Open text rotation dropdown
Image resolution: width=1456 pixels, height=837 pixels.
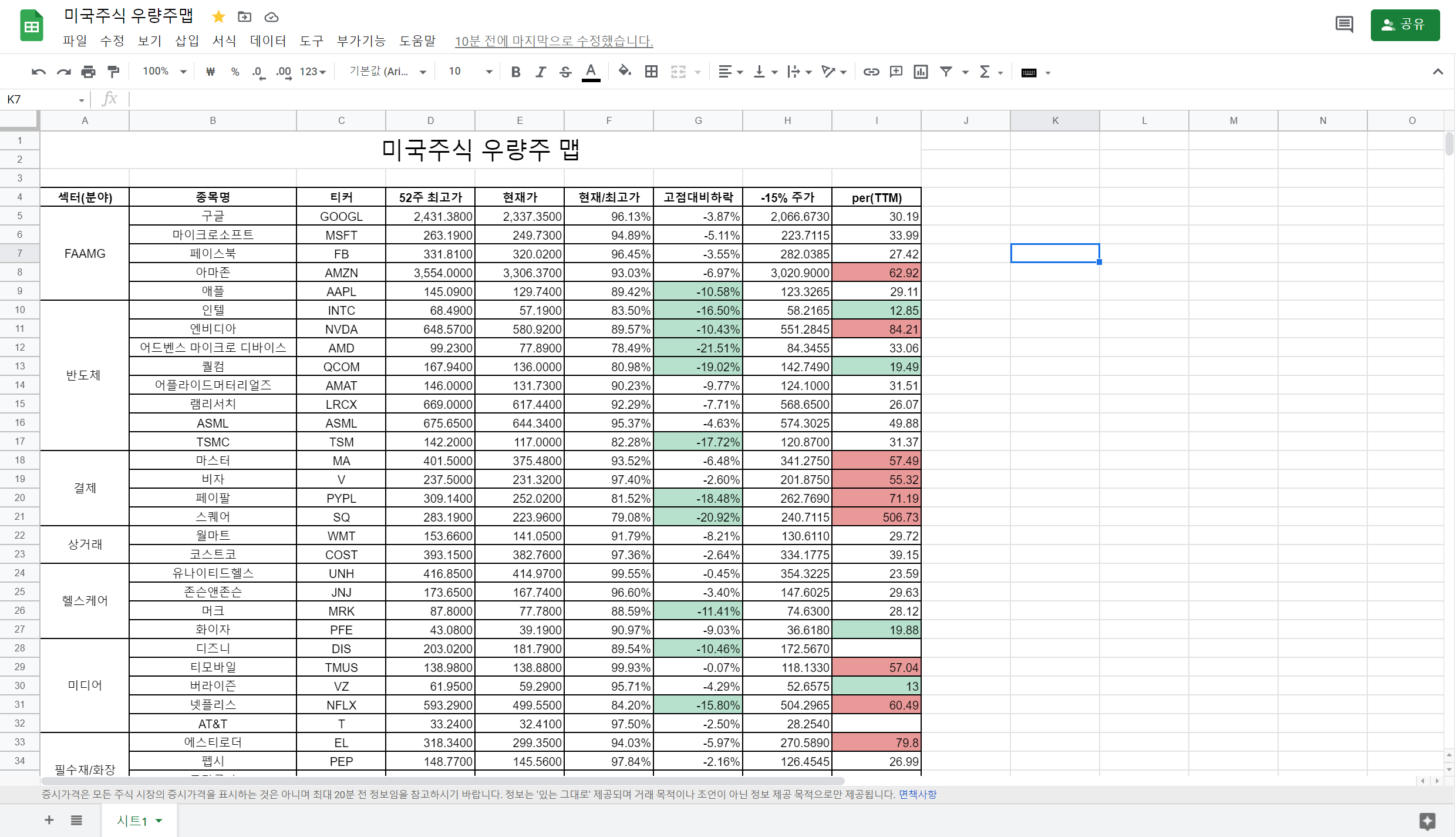click(834, 72)
